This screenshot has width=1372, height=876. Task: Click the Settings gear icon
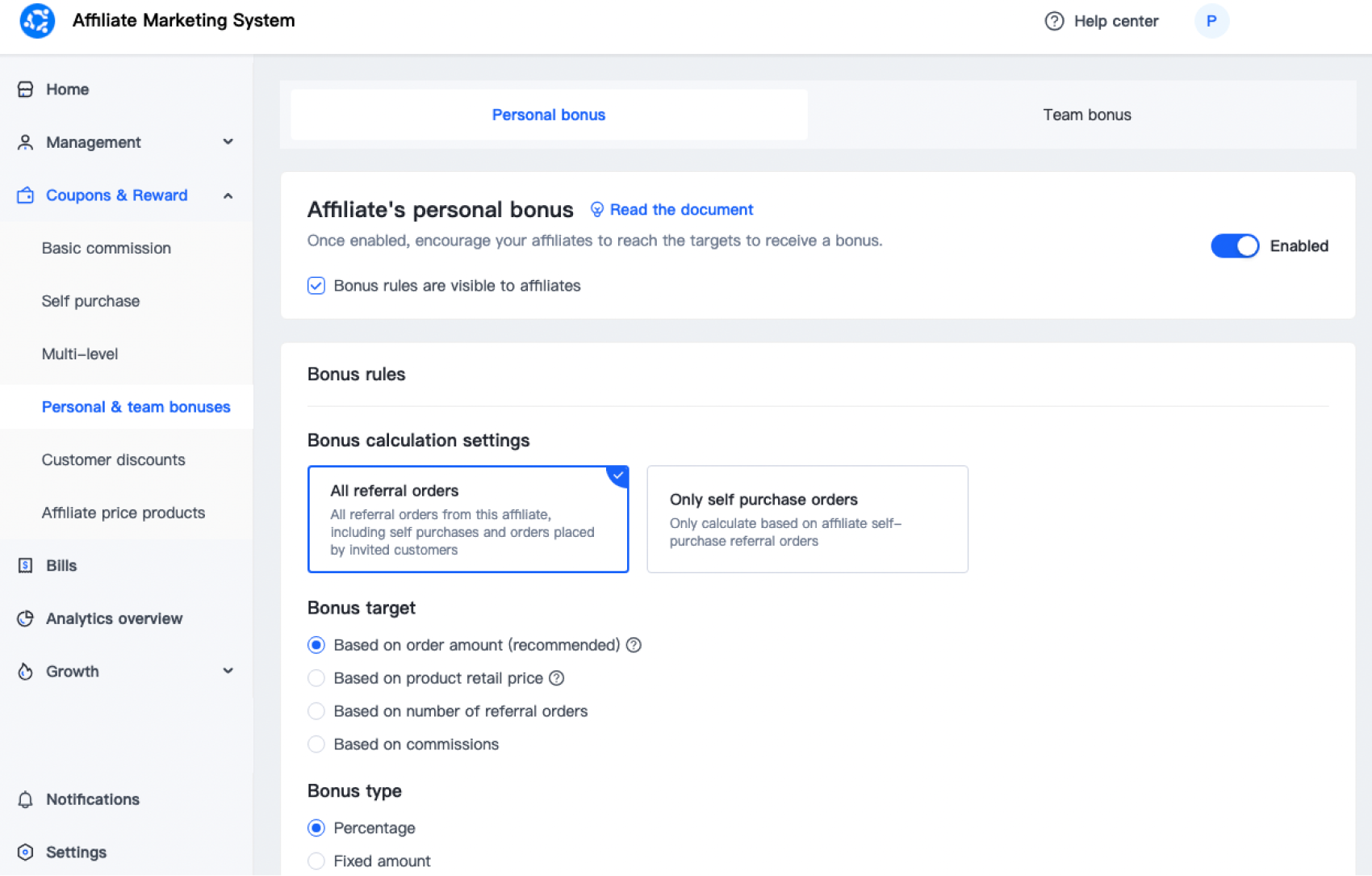pos(26,853)
